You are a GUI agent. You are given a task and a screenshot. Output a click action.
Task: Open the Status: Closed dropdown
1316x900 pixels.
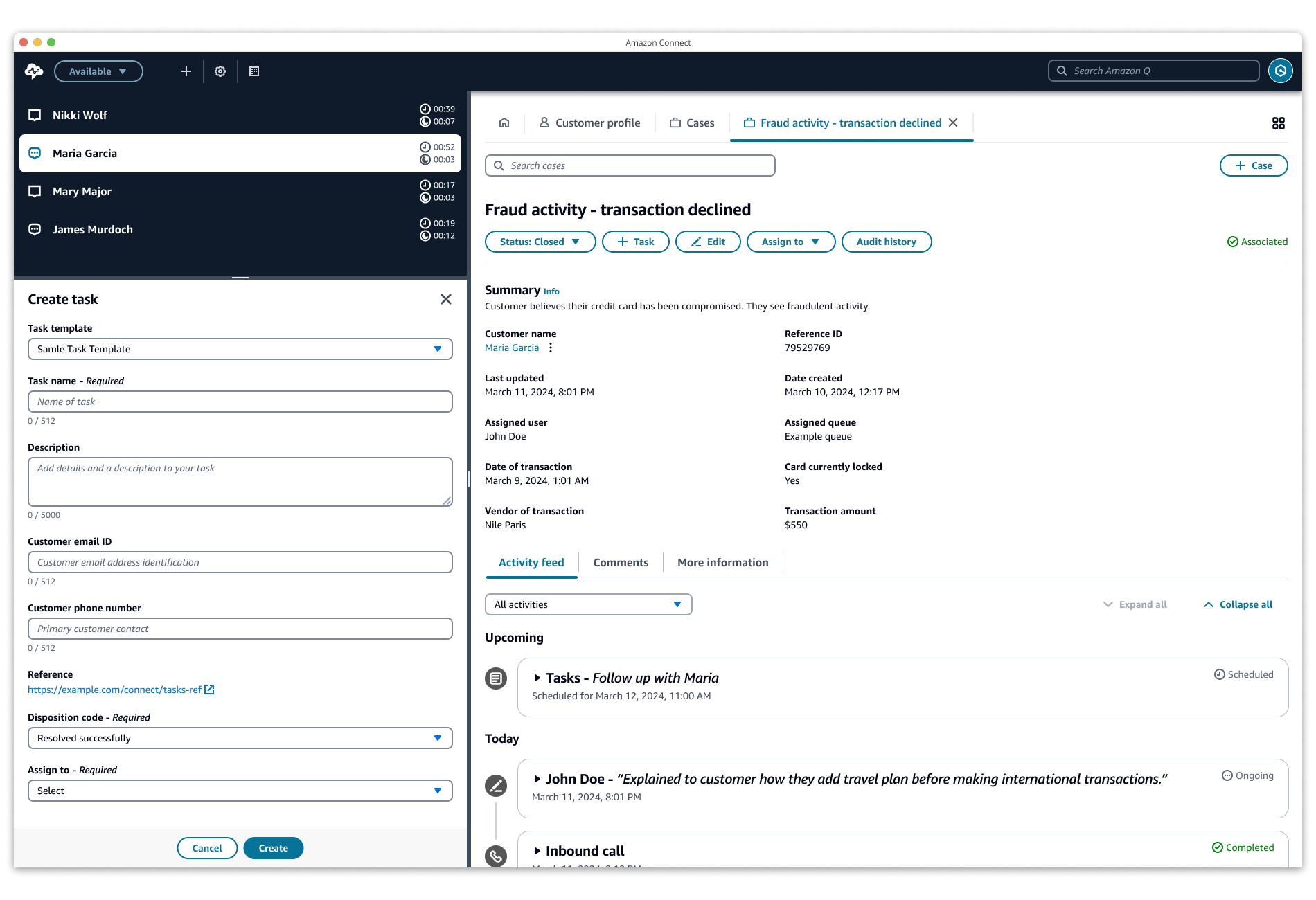pyautogui.click(x=540, y=242)
